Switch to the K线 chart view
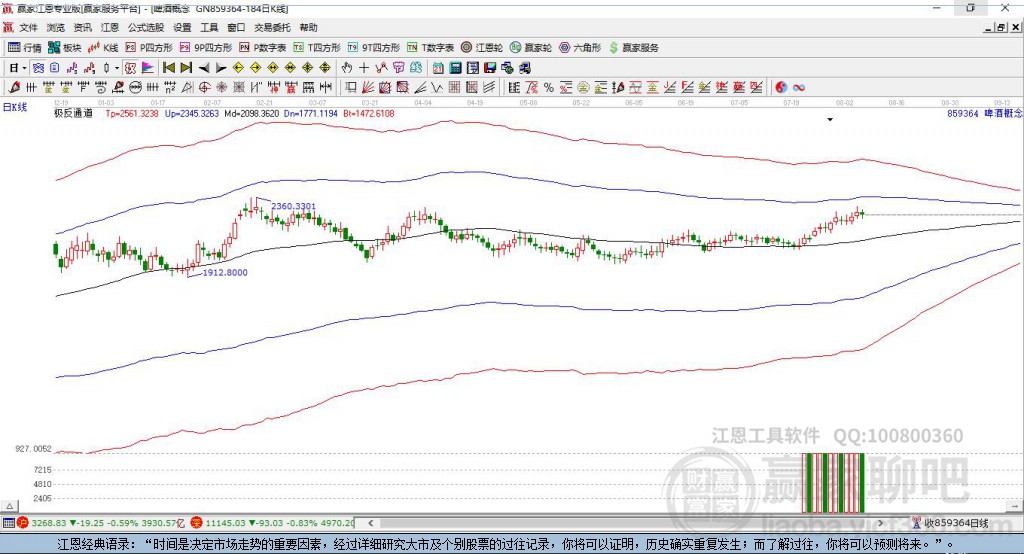The height and width of the screenshot is (554, 1024). 103,48
